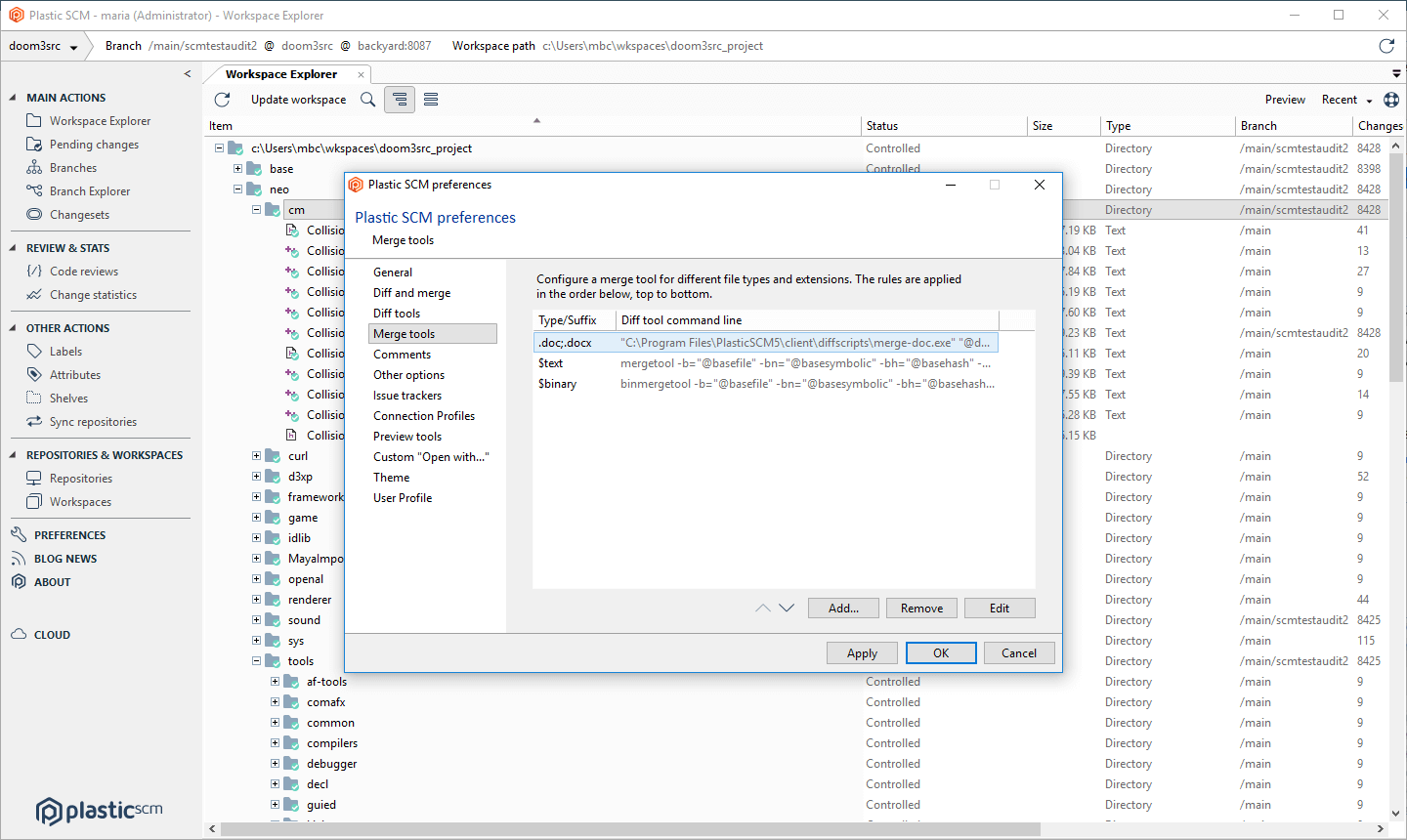
Task: Click the Preview button
Action: [1285, 100]
